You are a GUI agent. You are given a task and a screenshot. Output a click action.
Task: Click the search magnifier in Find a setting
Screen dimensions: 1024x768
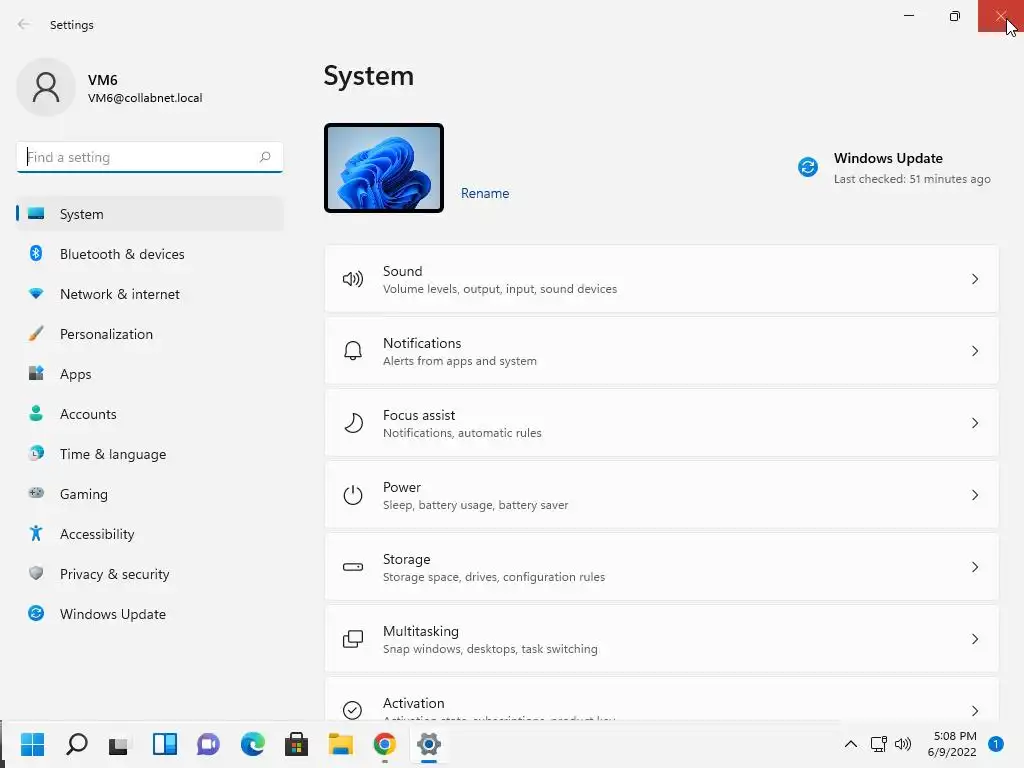[265, 157]
